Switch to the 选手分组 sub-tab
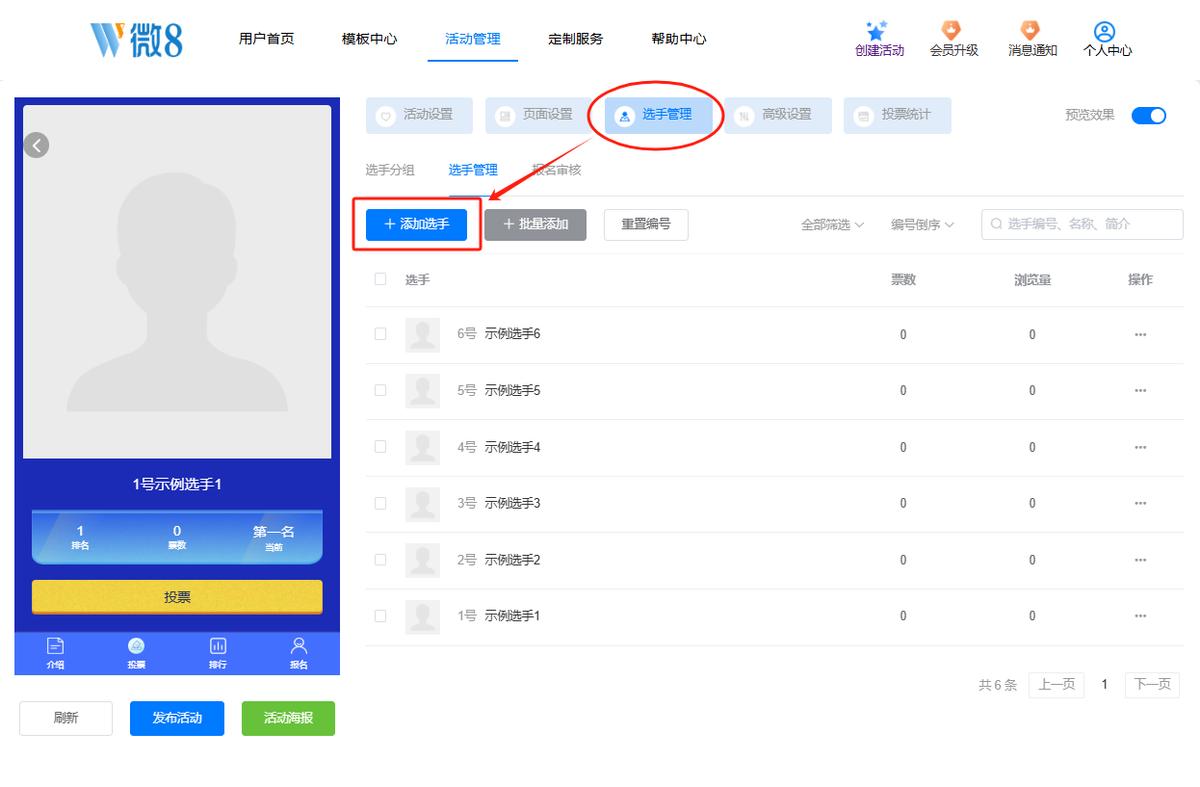 coord(390,170)
